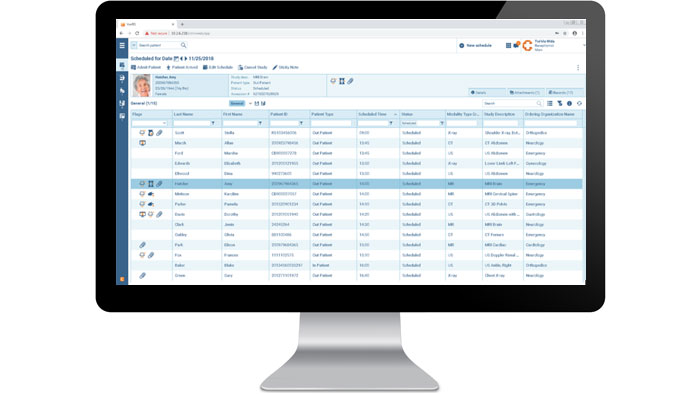Click the Admit Patient button
Viewport: 700px width, 394px height.
click(146, 67)
